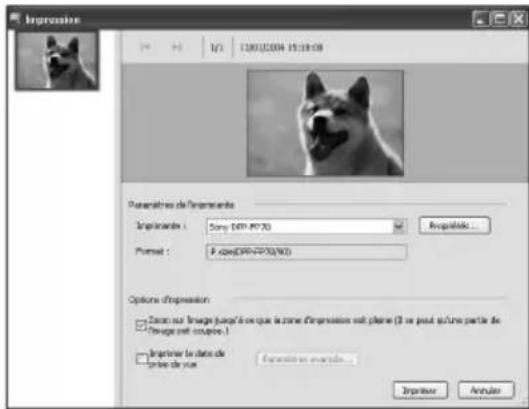529x409 pixels.
Task: Minimize the Impression window
Action: click(x=480, y=19)
